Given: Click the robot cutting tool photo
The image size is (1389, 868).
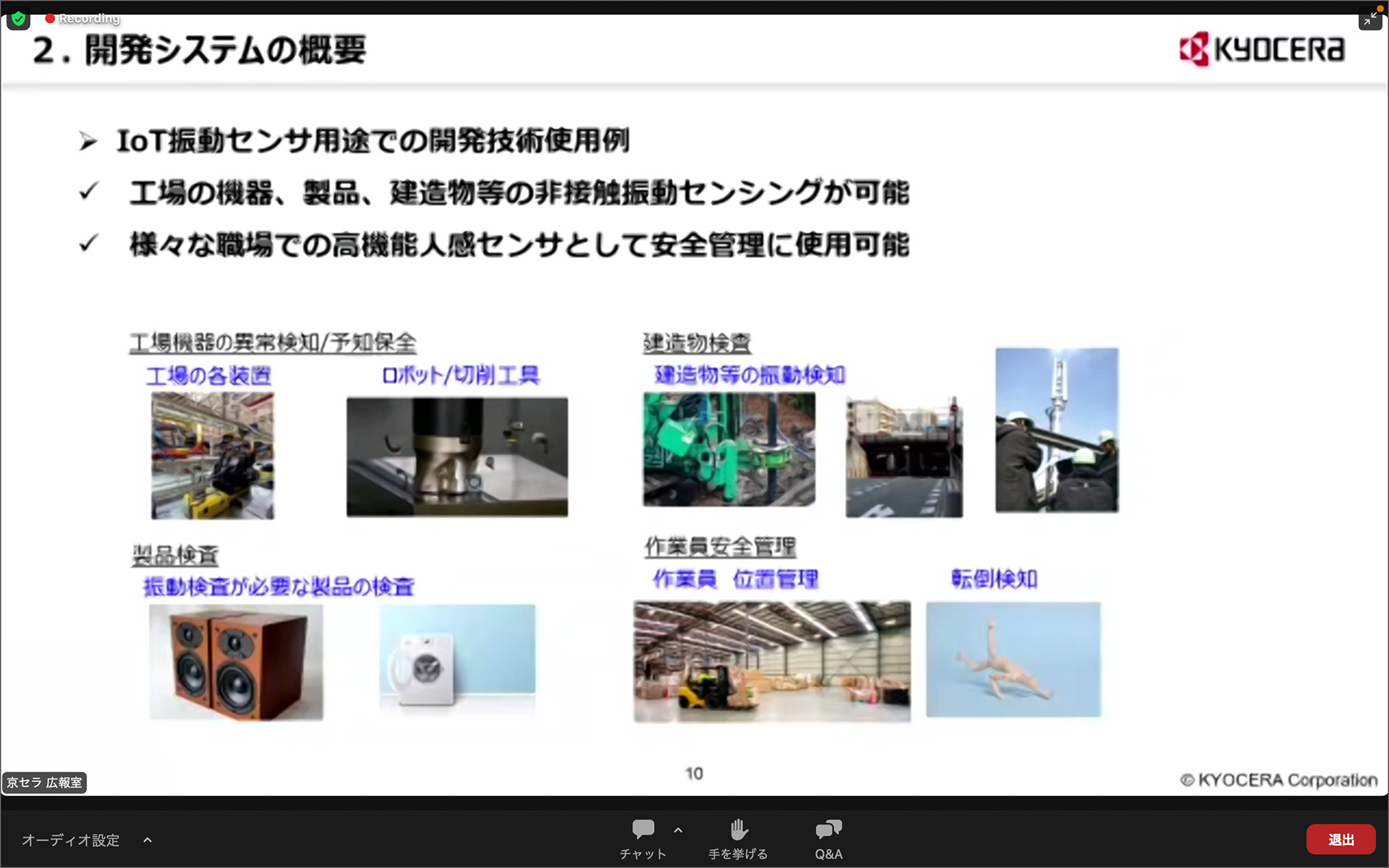Looking at the screenshot, I should coord(457,457).
